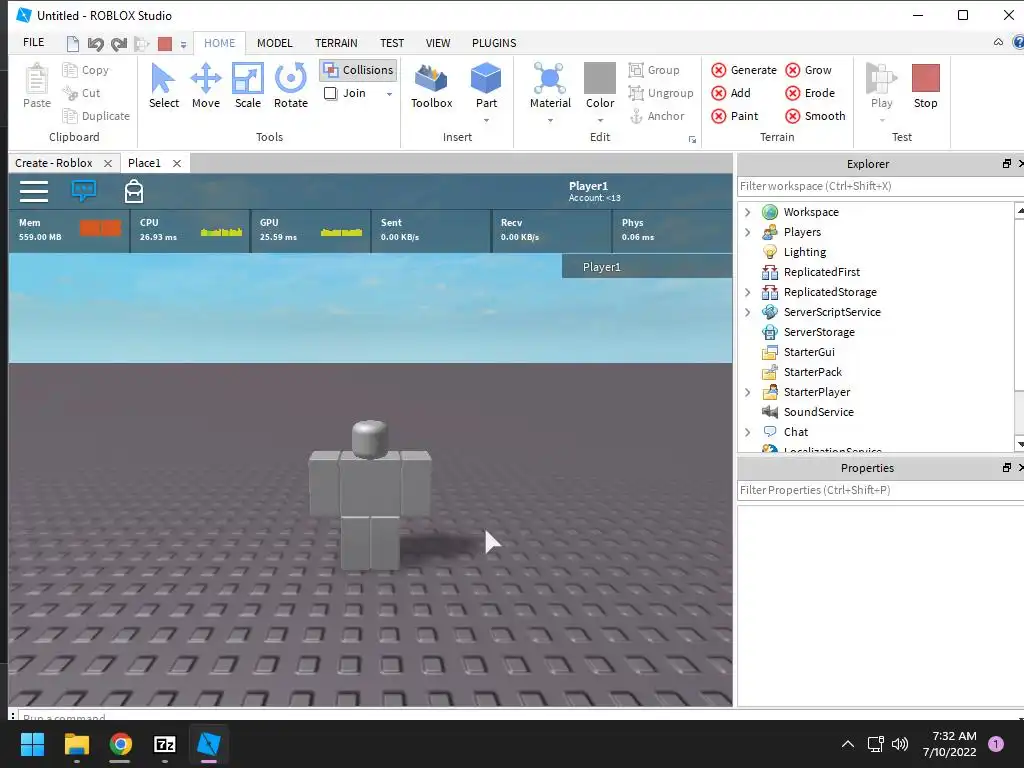Open the Color dropdown arrow
This screenshot has height=768, width=1024.
coord(600,120)
